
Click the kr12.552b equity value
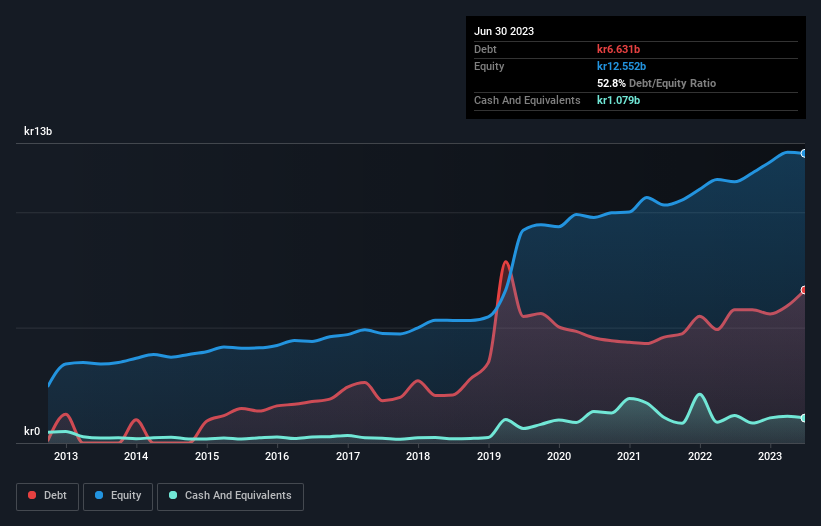(x=622, y=66)
